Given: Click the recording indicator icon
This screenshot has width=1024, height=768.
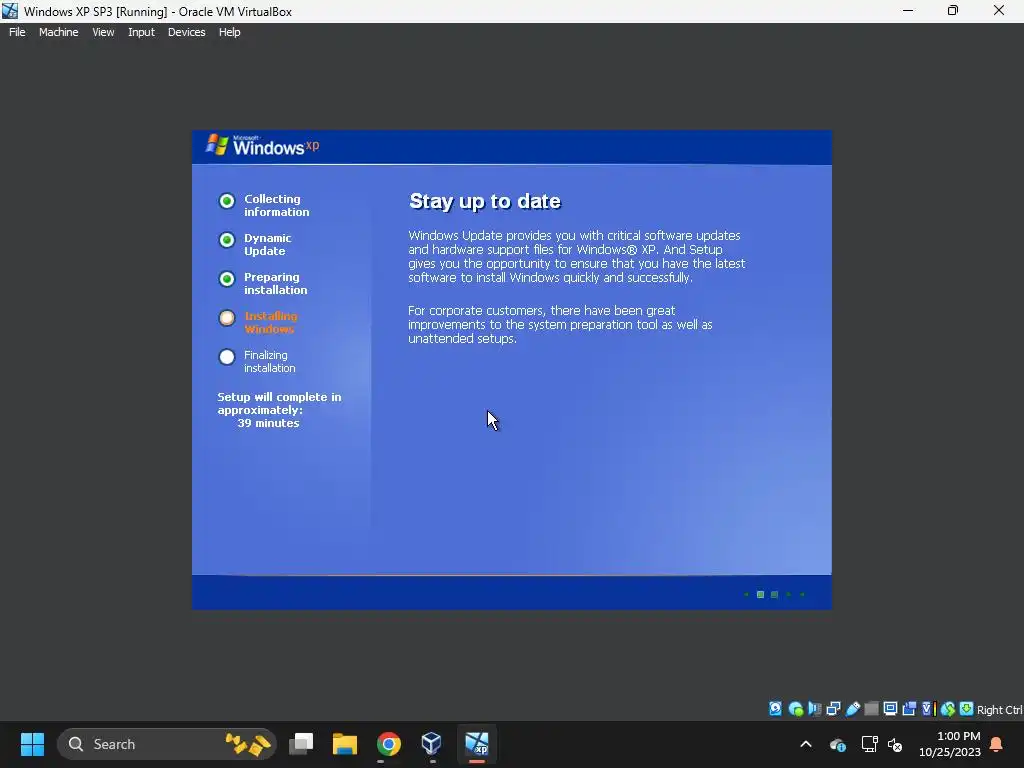Looking at the screenshot, I should point(909,709).
